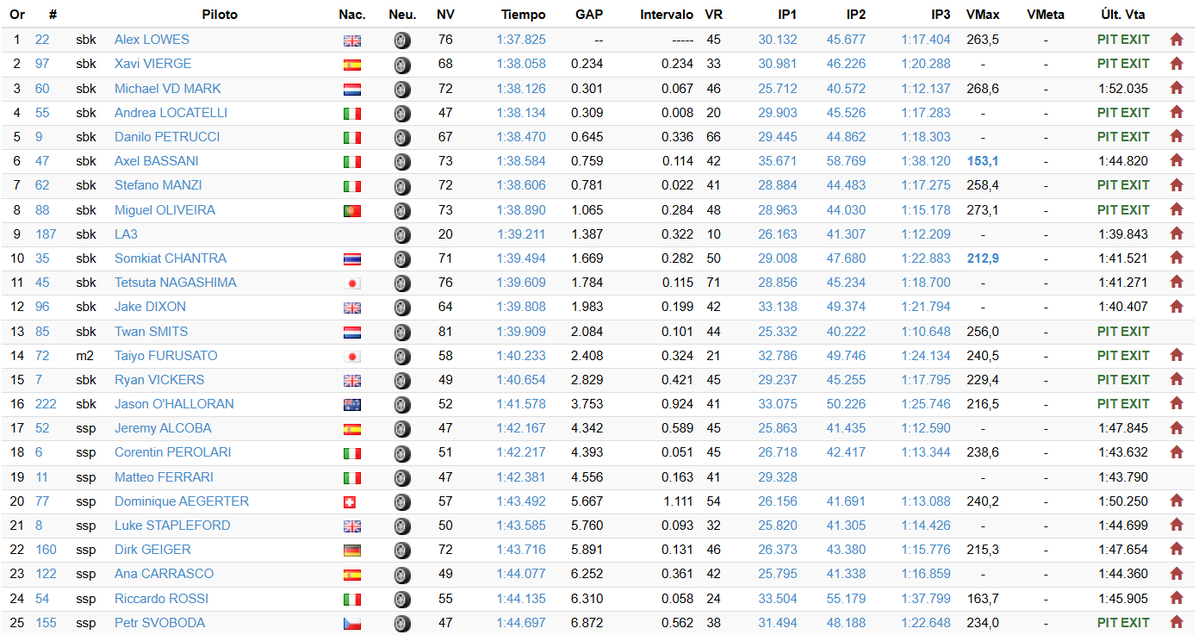
Task: Click highlighted VMax value 212,9
Action: (983, 259)
